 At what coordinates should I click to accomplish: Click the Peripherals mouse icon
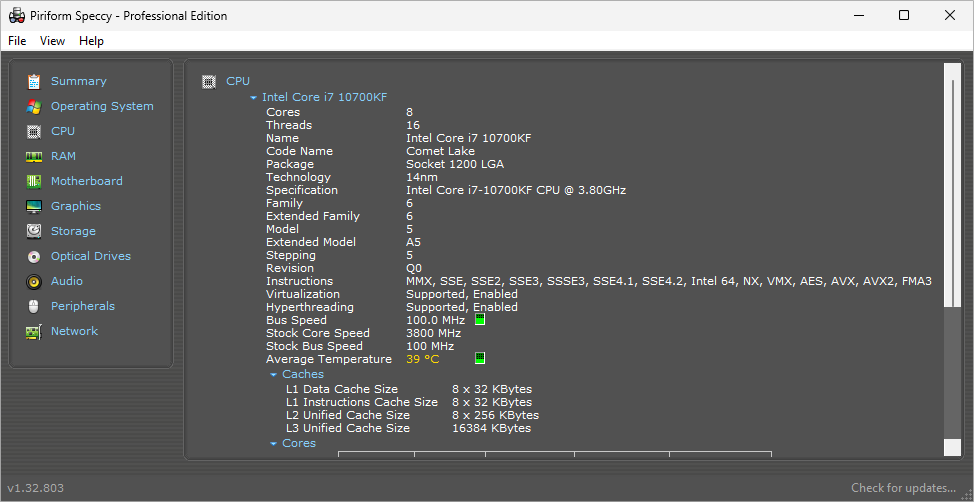pos(34,306)
